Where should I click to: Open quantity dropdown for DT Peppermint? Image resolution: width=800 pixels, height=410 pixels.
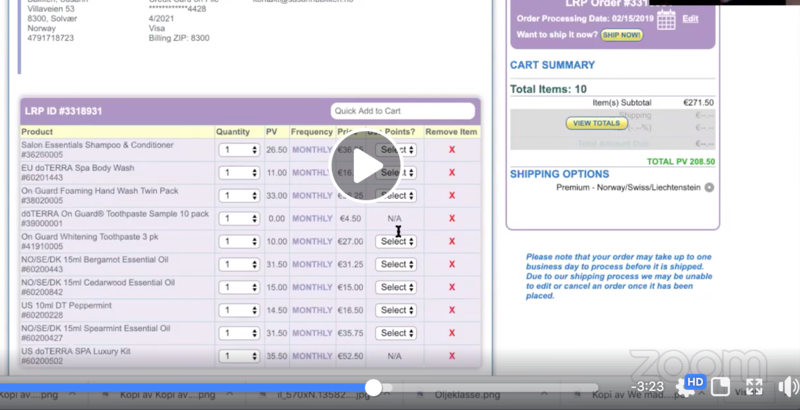click(x=239, y=310)
